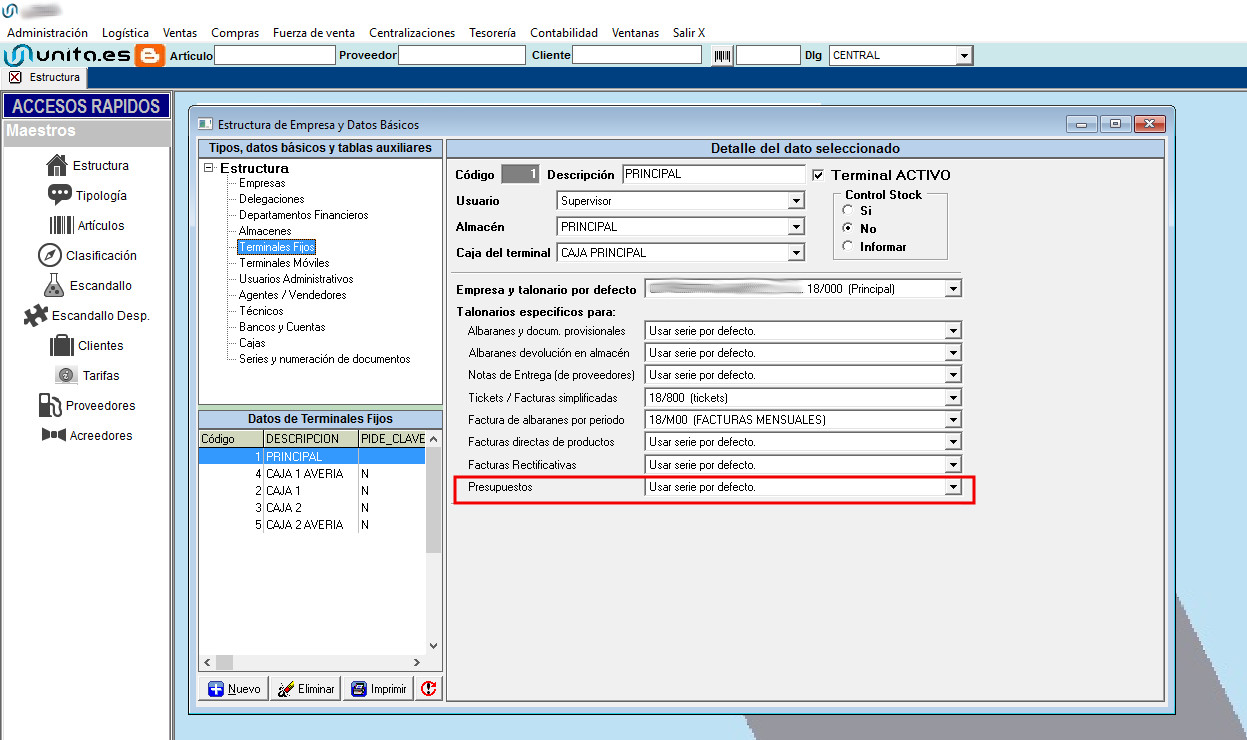Click the Imprimir button
The image size is (1247, 740).
[x=379, y=689]
